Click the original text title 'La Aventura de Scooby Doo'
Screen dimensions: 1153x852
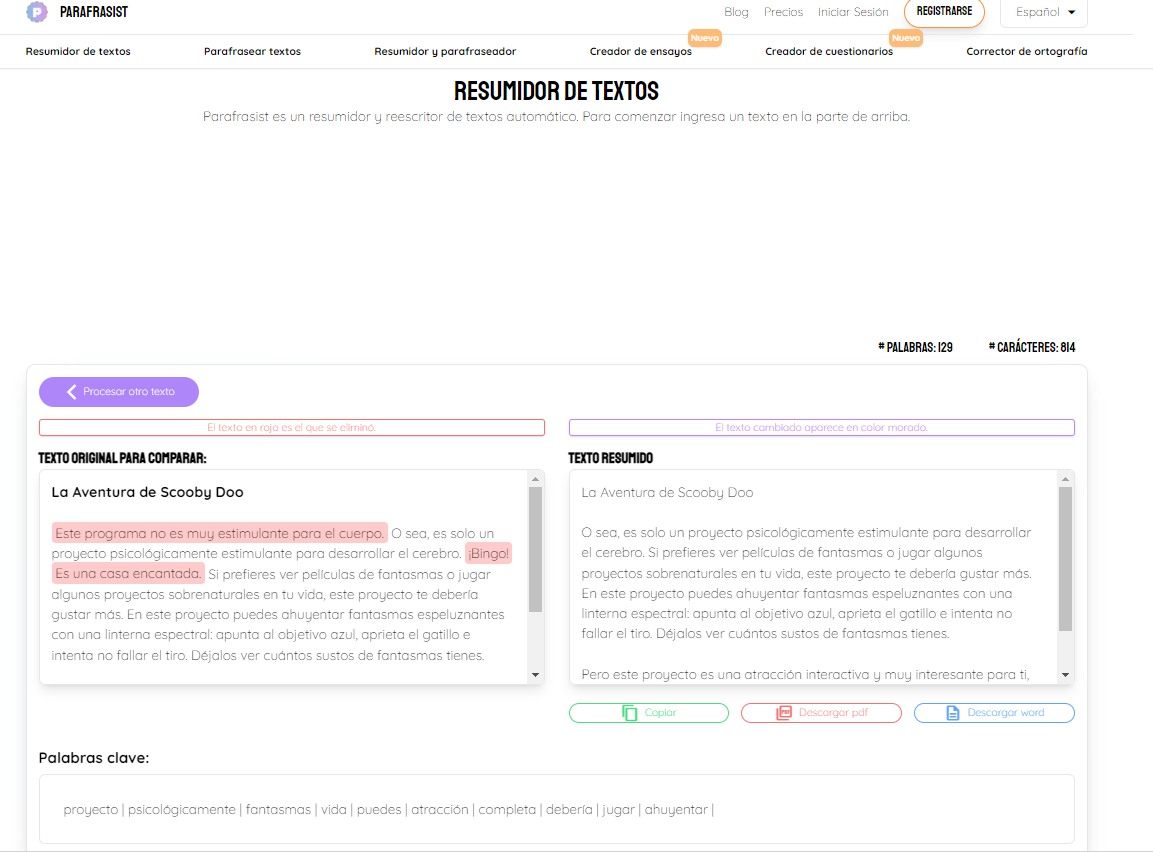[x=147, y=493]
